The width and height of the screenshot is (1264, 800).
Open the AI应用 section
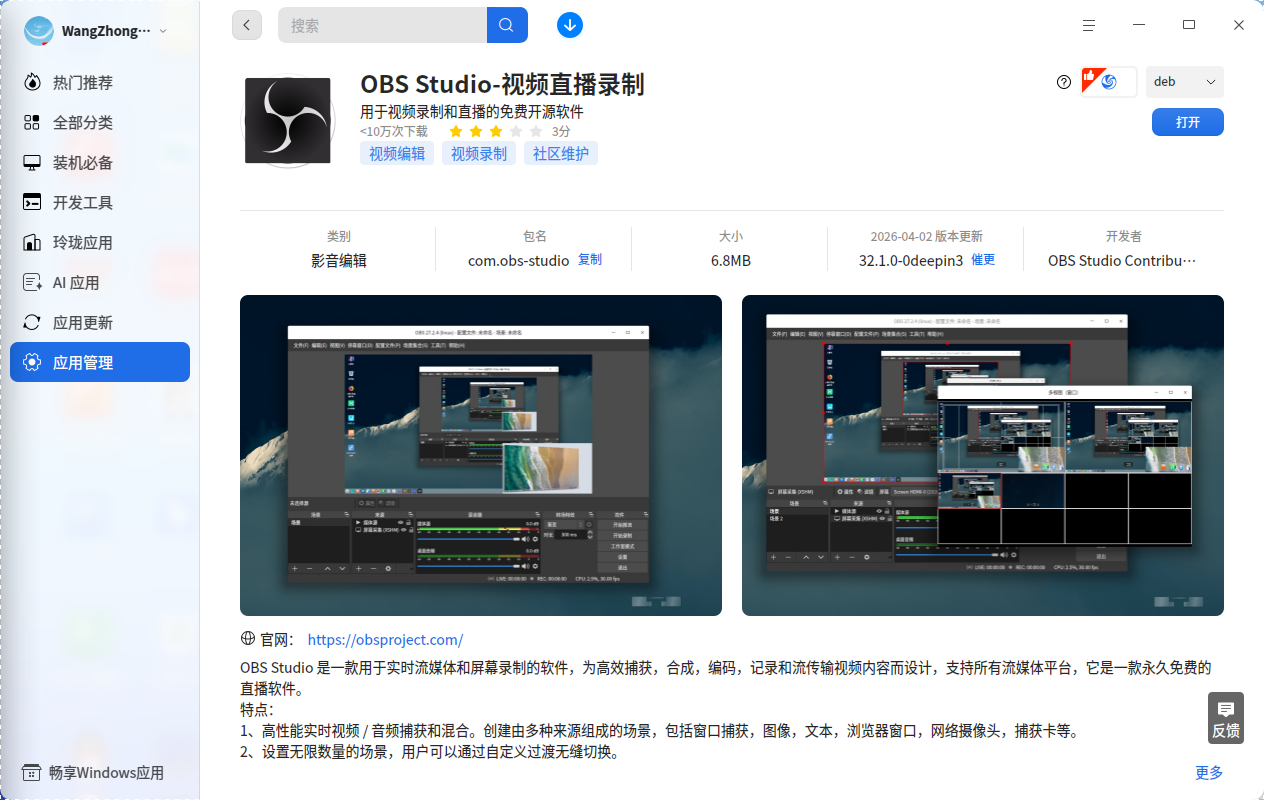point(100,283)
